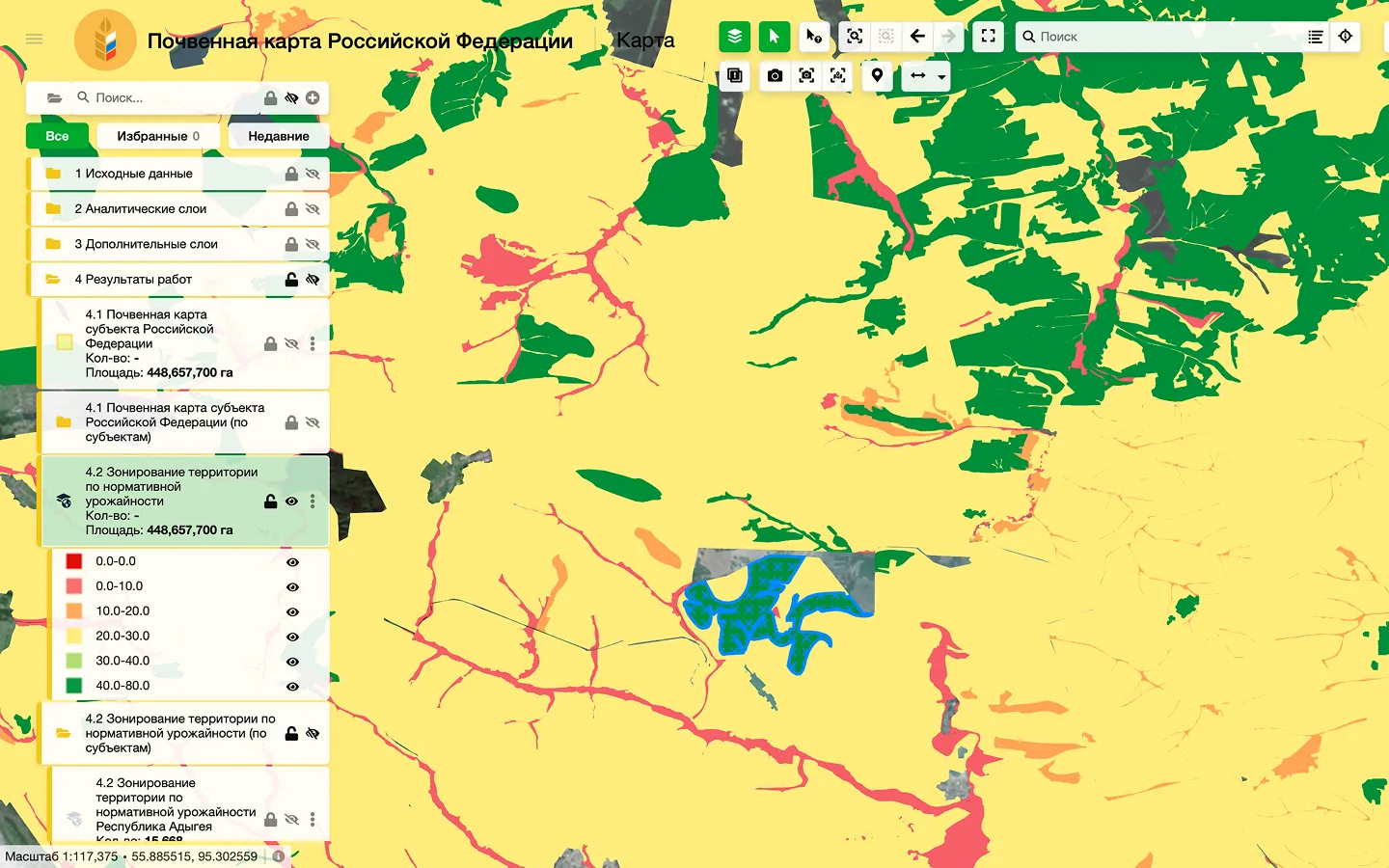Collapse the 4 Результаты работ folder

point(53,280)
